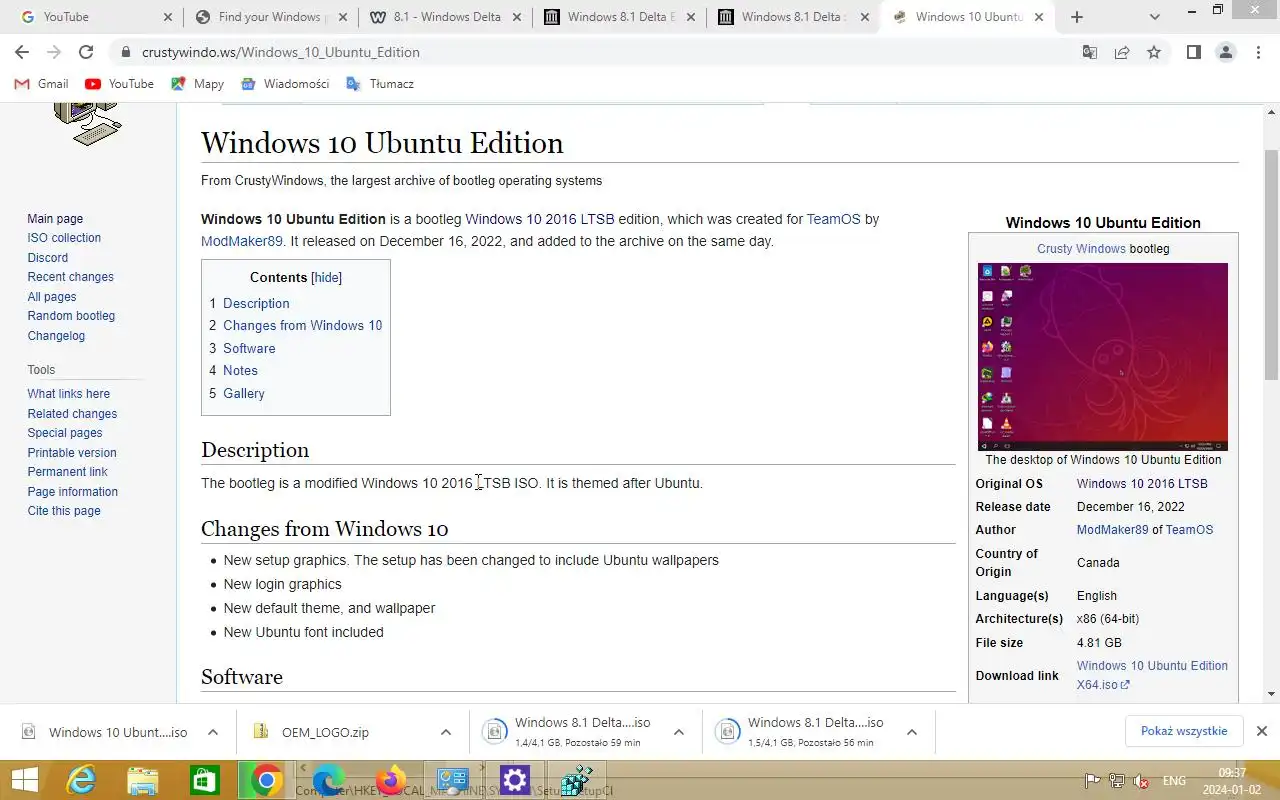Open the Recent changes sidebar link
The height and width of the screenshot is (800, 1280).
coord(70,277)
